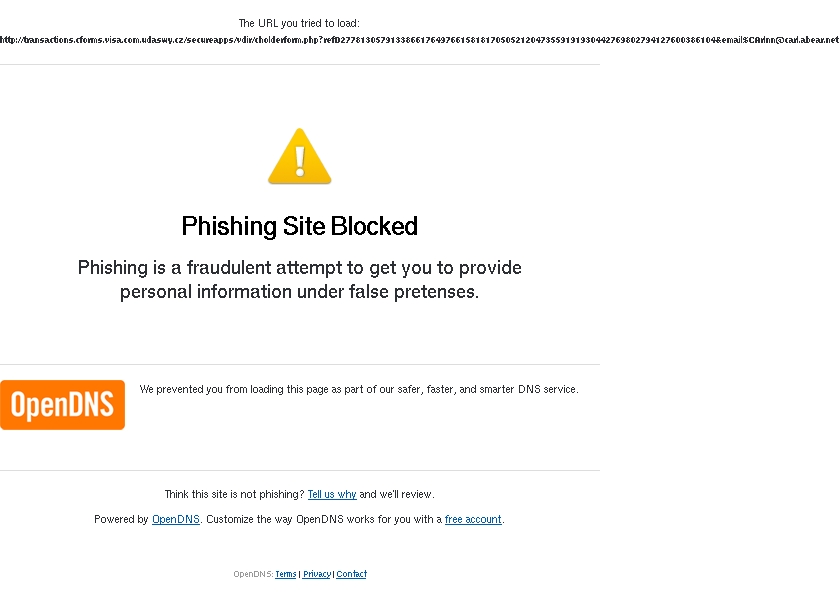Click the 'Customize the way OpenDNS works' sentence
839x598 pixels.
[x=355, y=519]
